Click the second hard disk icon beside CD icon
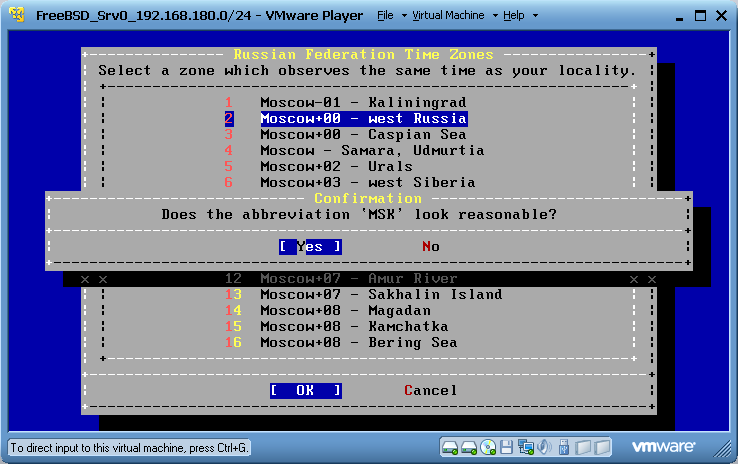Viewport: 738px width, 464px height. point(469,447)
